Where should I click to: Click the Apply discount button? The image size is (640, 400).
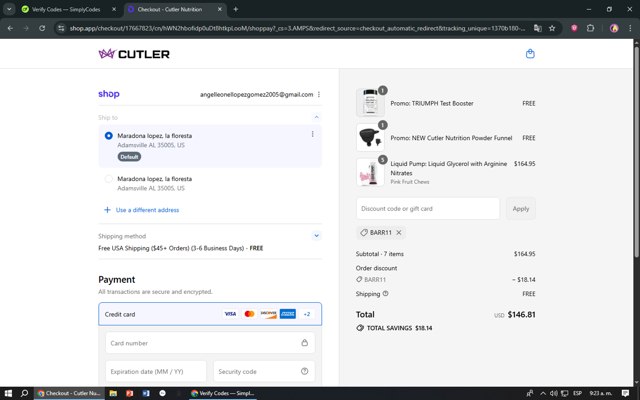[521, 209]
